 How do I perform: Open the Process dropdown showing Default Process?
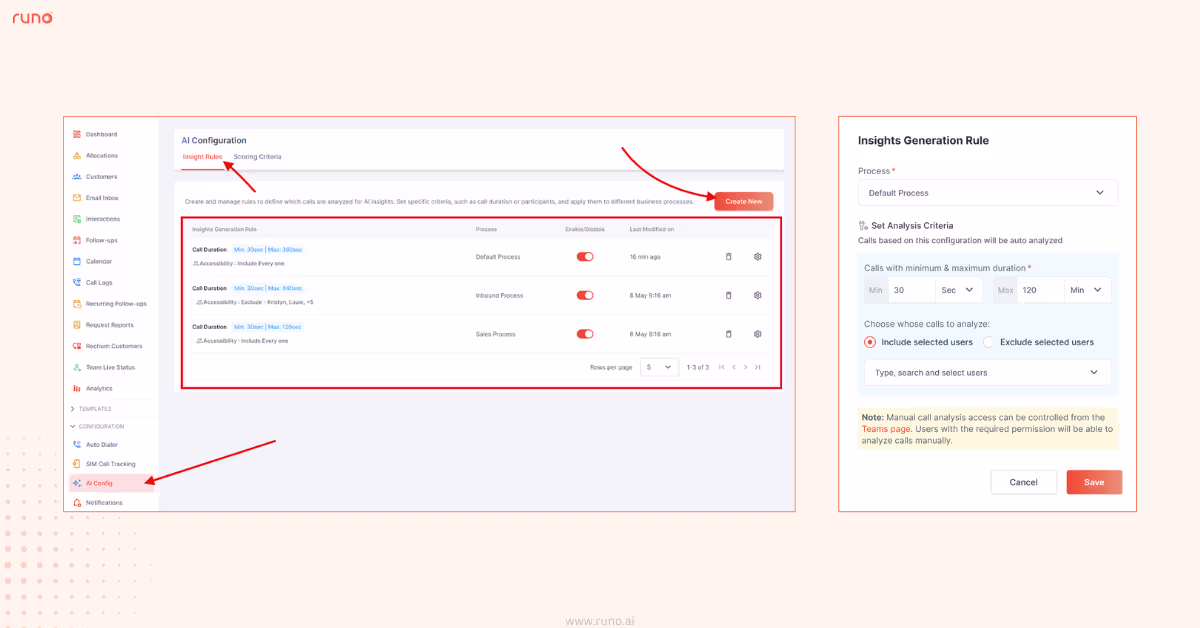987,192
